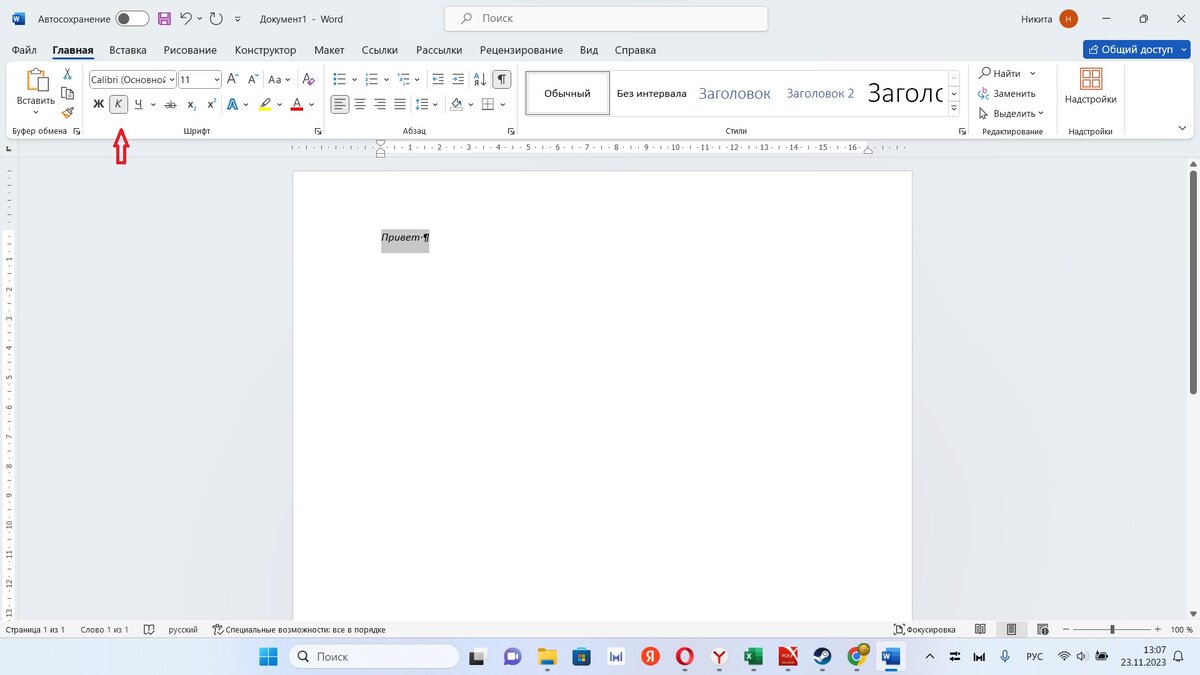Open the borders dropdown arrow
The height and width of the screenshot is (675, 1200).
point(503,104)
